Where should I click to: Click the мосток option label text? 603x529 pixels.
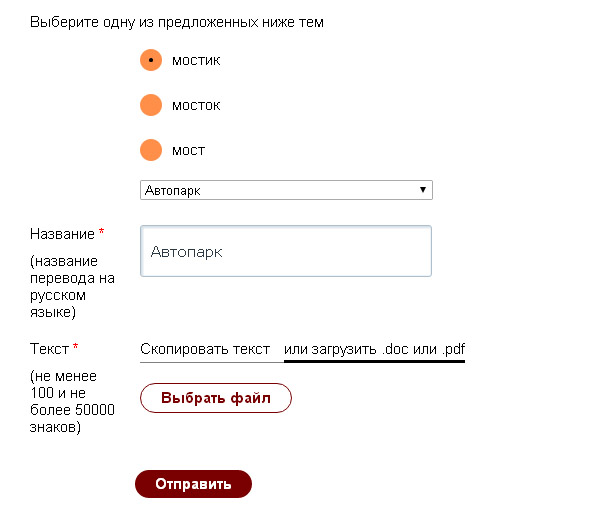click(196, 105)
